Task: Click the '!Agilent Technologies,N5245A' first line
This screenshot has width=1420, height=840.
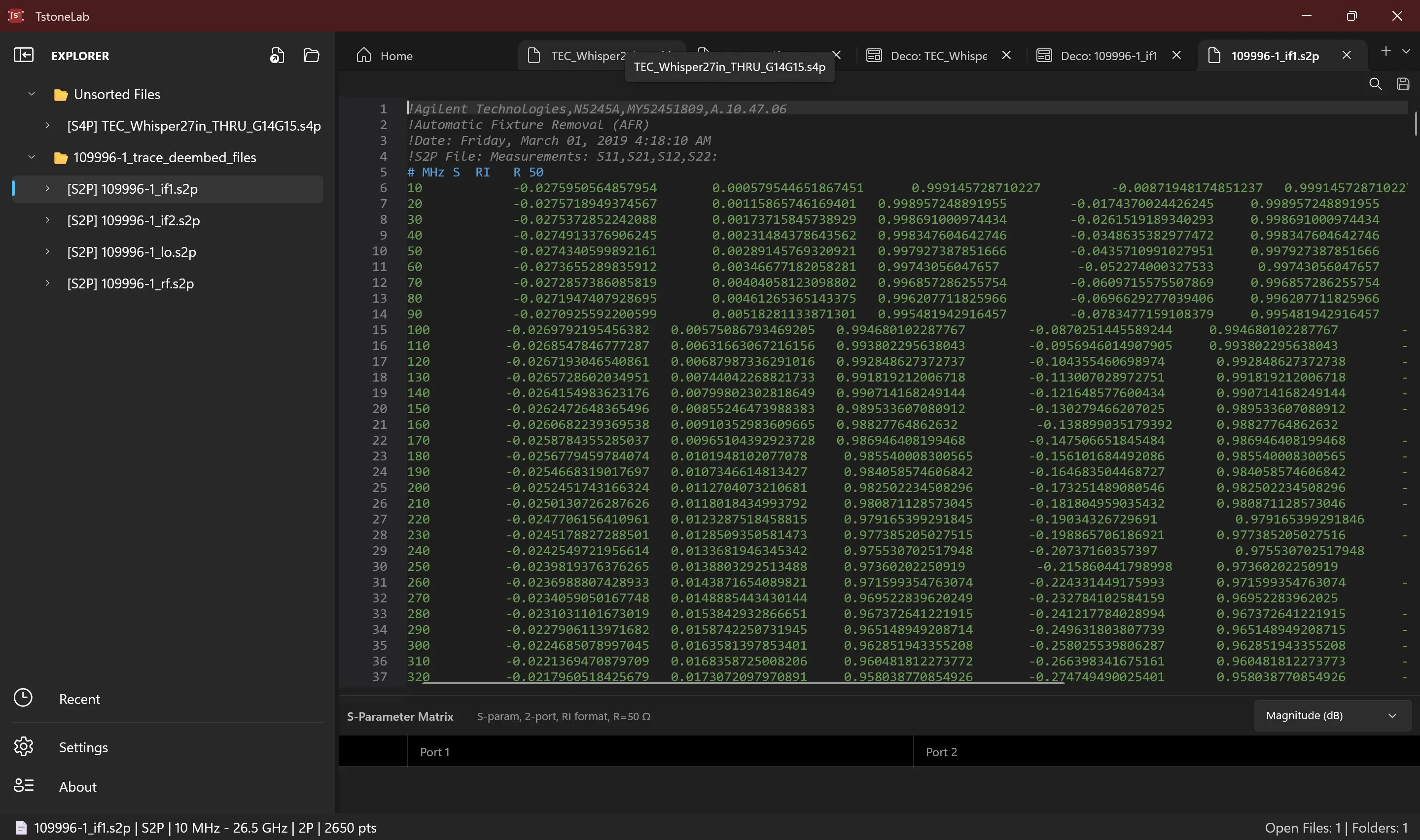Action: click(597, 108)
